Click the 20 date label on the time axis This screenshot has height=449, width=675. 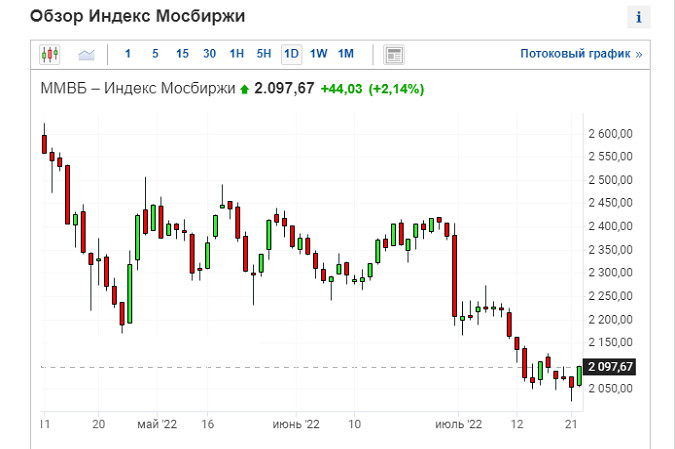99,424
